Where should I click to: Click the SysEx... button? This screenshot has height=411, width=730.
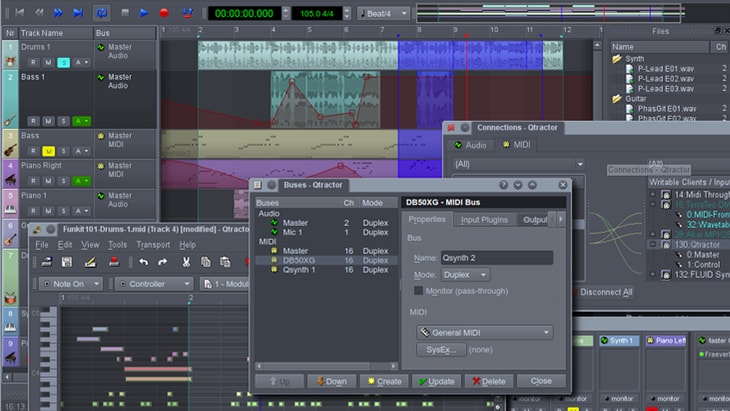pyautogui.click(x=441, y=350)
